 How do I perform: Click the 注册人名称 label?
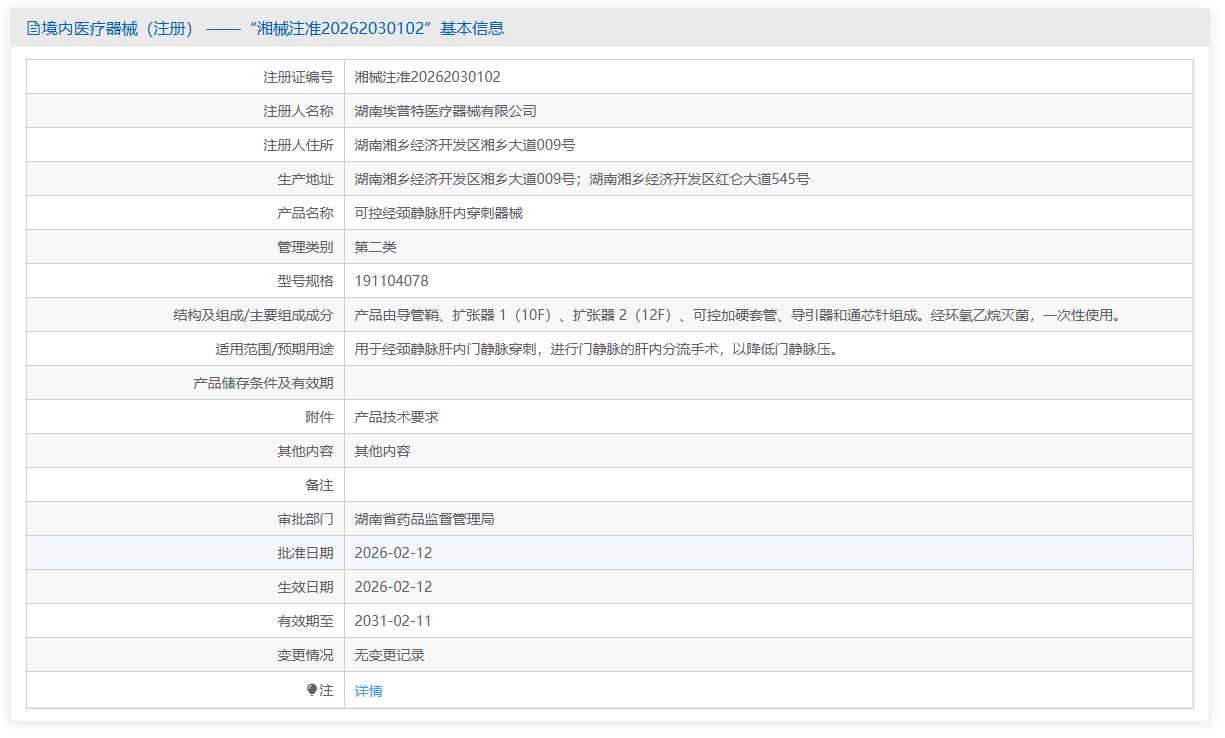pos(298,111)
